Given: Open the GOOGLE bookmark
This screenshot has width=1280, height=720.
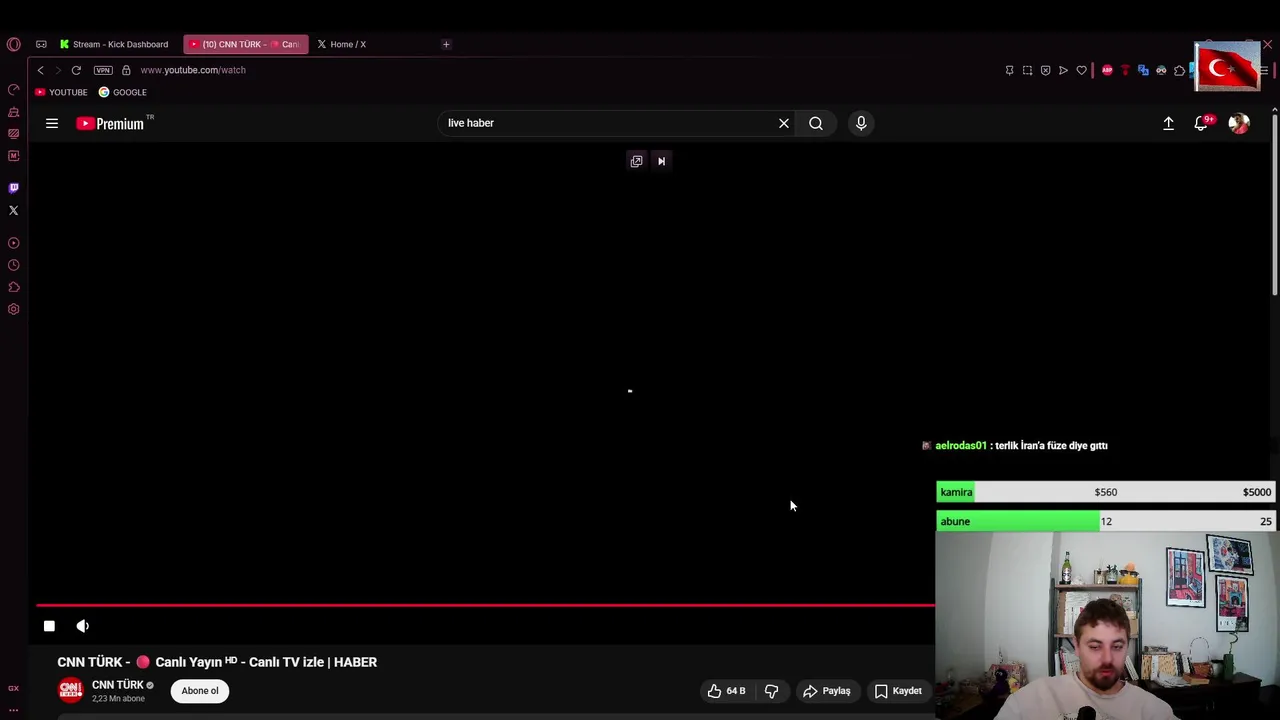Looking at the screenshot, I should pos(122,92).
